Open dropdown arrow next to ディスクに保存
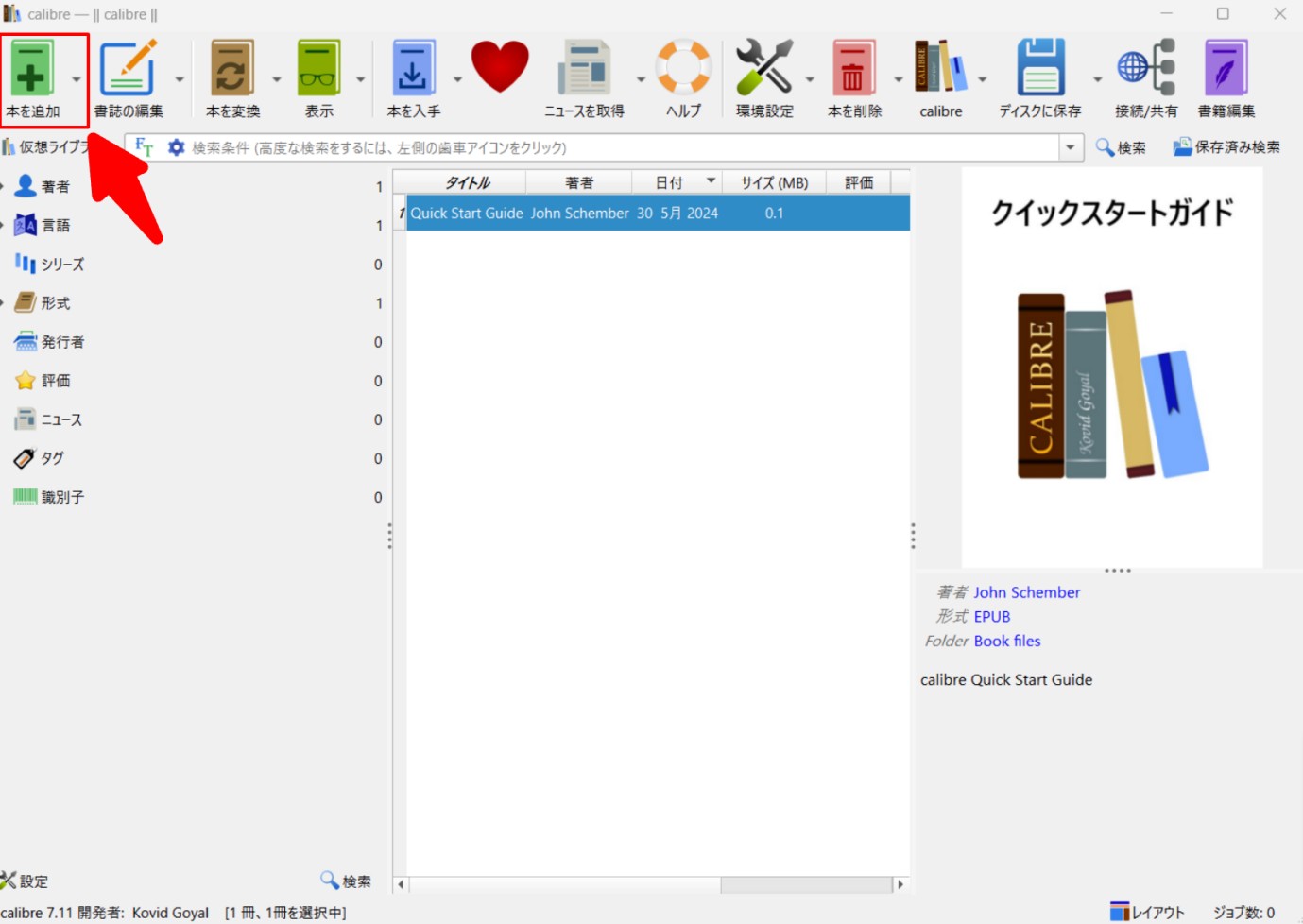 pyautogui.click(x=1097, y=79)
